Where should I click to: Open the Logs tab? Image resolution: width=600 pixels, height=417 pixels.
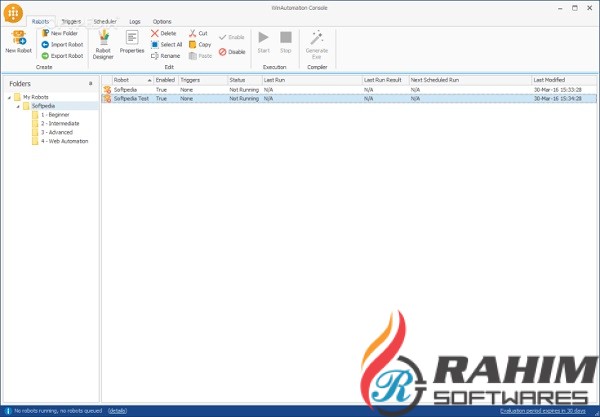coord(135,21)
